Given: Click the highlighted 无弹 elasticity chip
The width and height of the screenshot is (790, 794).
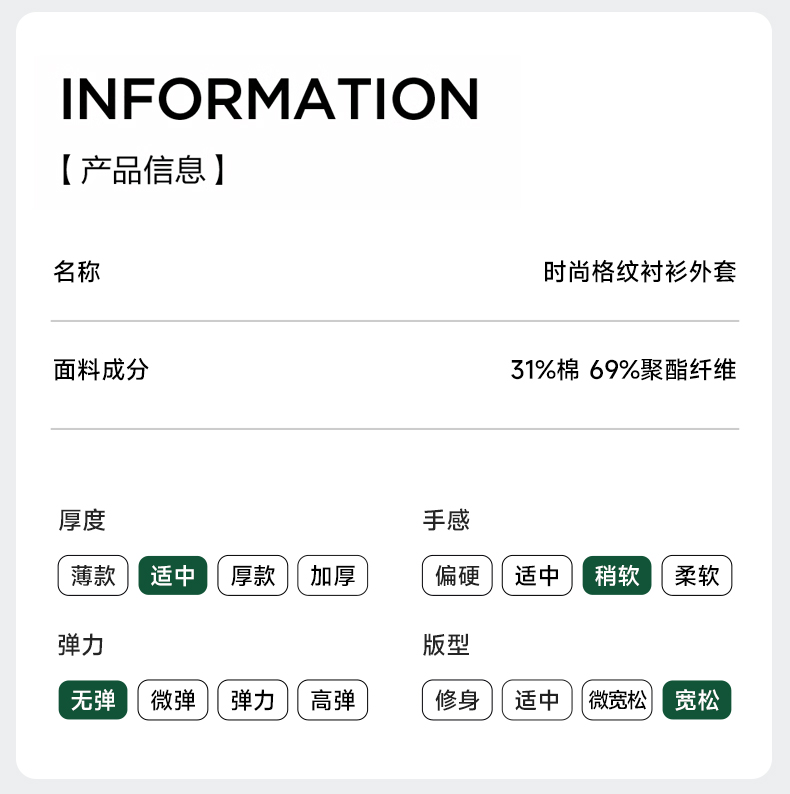Looking at the screenshot, I should (93, 700).
